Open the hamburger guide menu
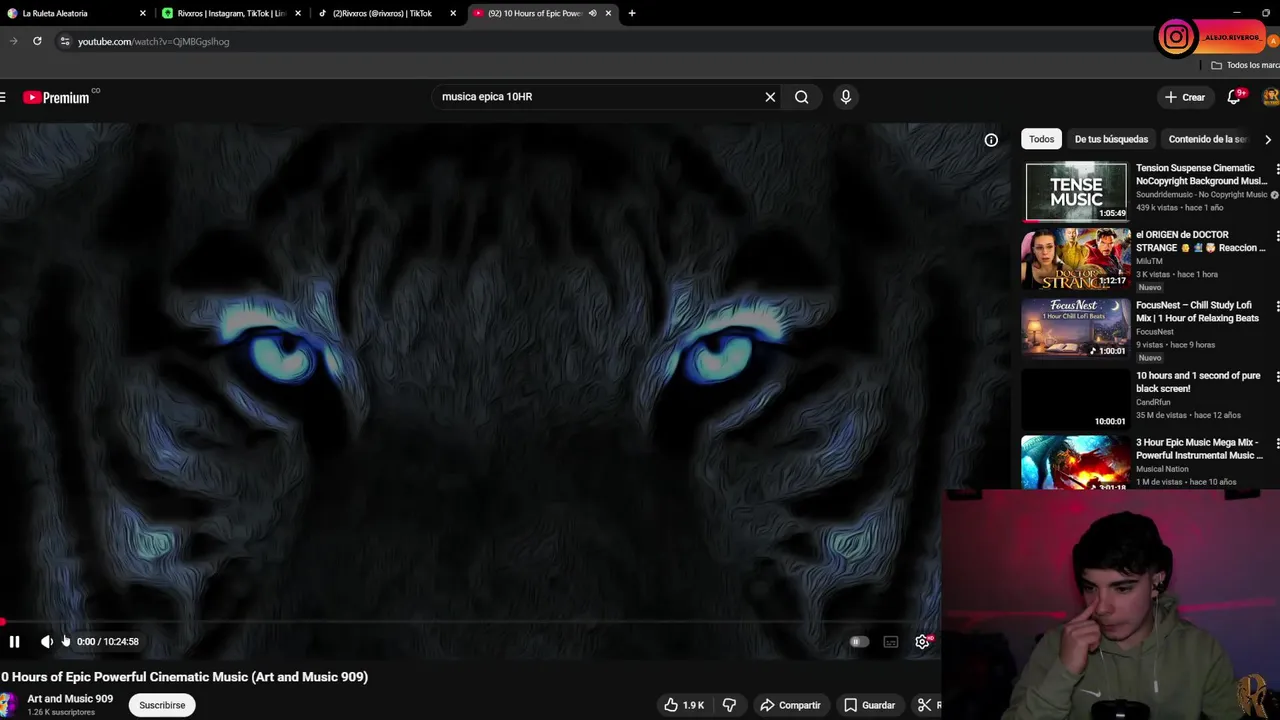 (x=3, y=97)
